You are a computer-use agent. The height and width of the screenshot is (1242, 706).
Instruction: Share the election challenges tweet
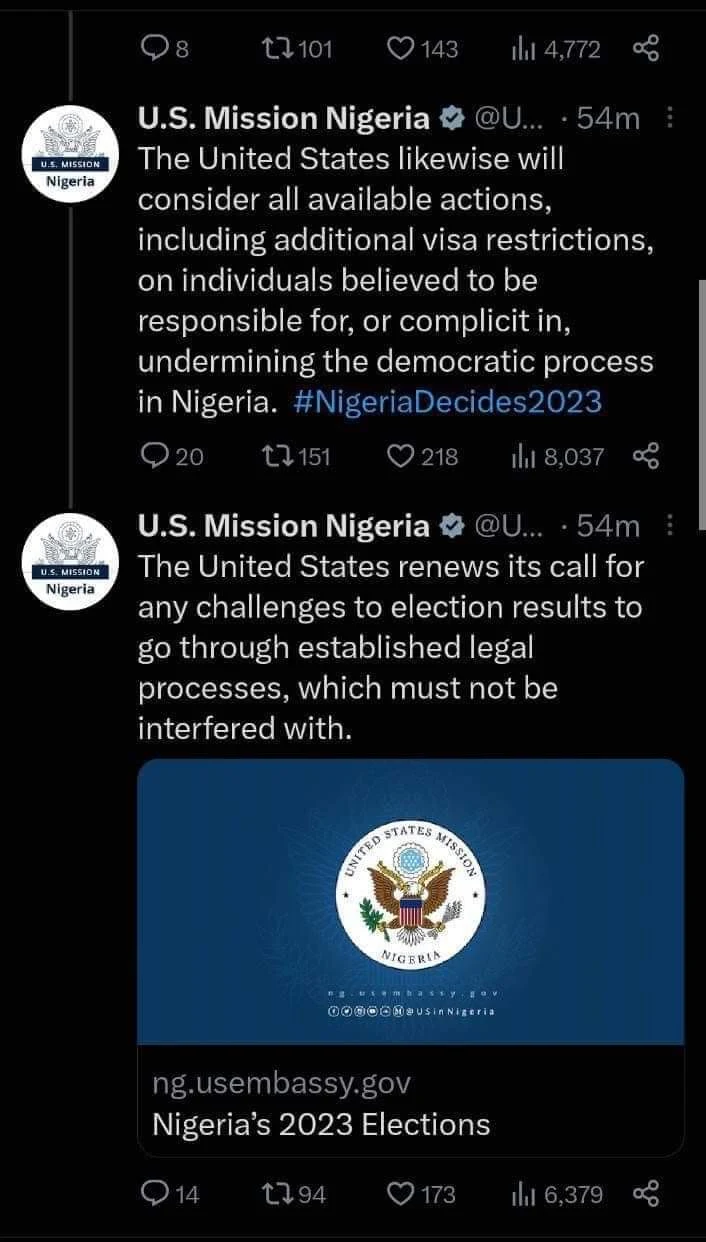coord(646,1194)
